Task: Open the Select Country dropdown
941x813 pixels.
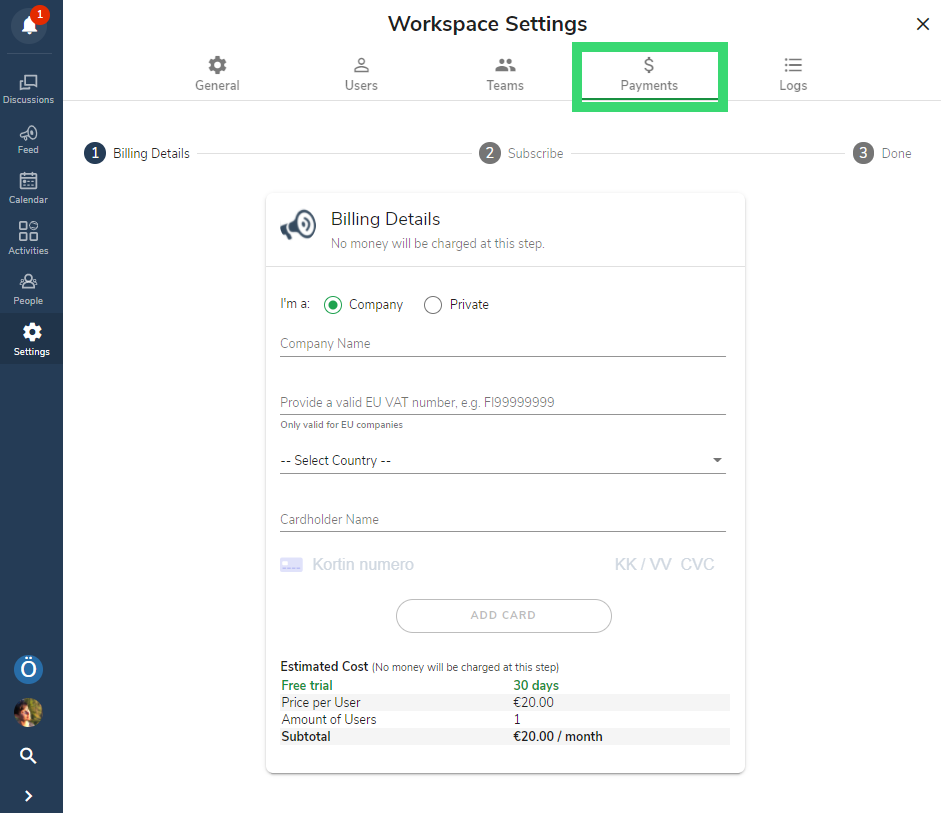Action: coord(503,460)
